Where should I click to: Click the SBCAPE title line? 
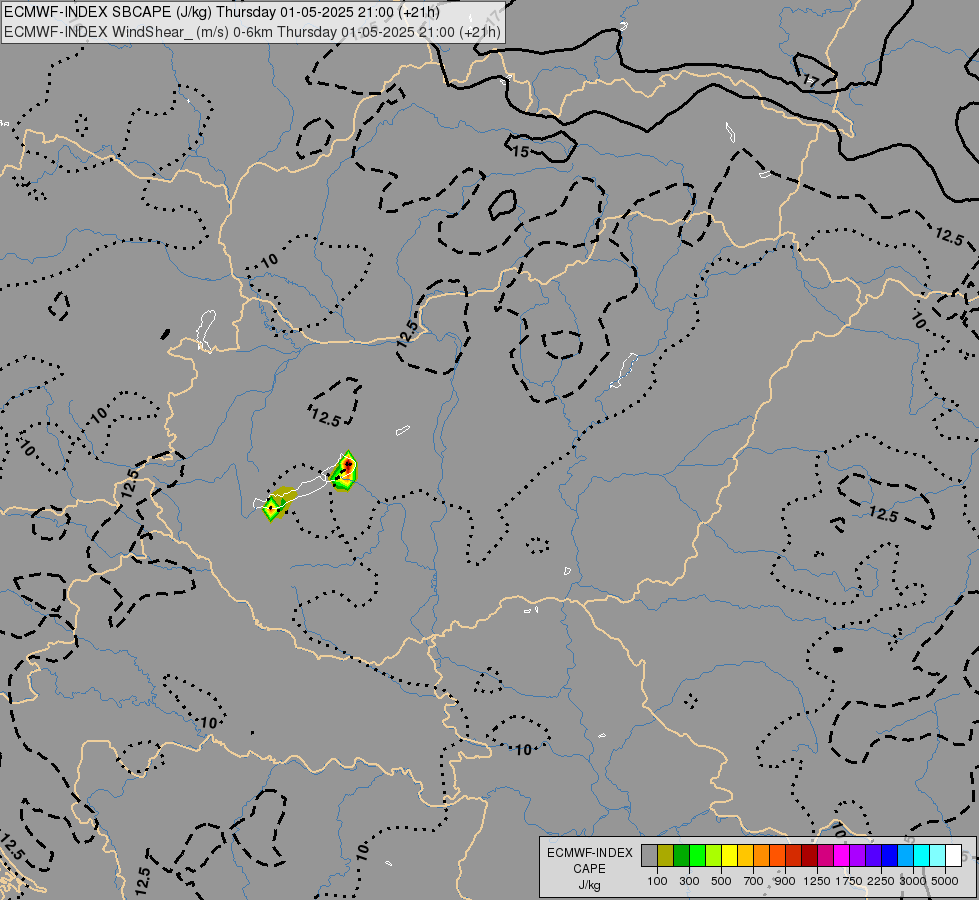pyautogui.click(x=222, y=12)
